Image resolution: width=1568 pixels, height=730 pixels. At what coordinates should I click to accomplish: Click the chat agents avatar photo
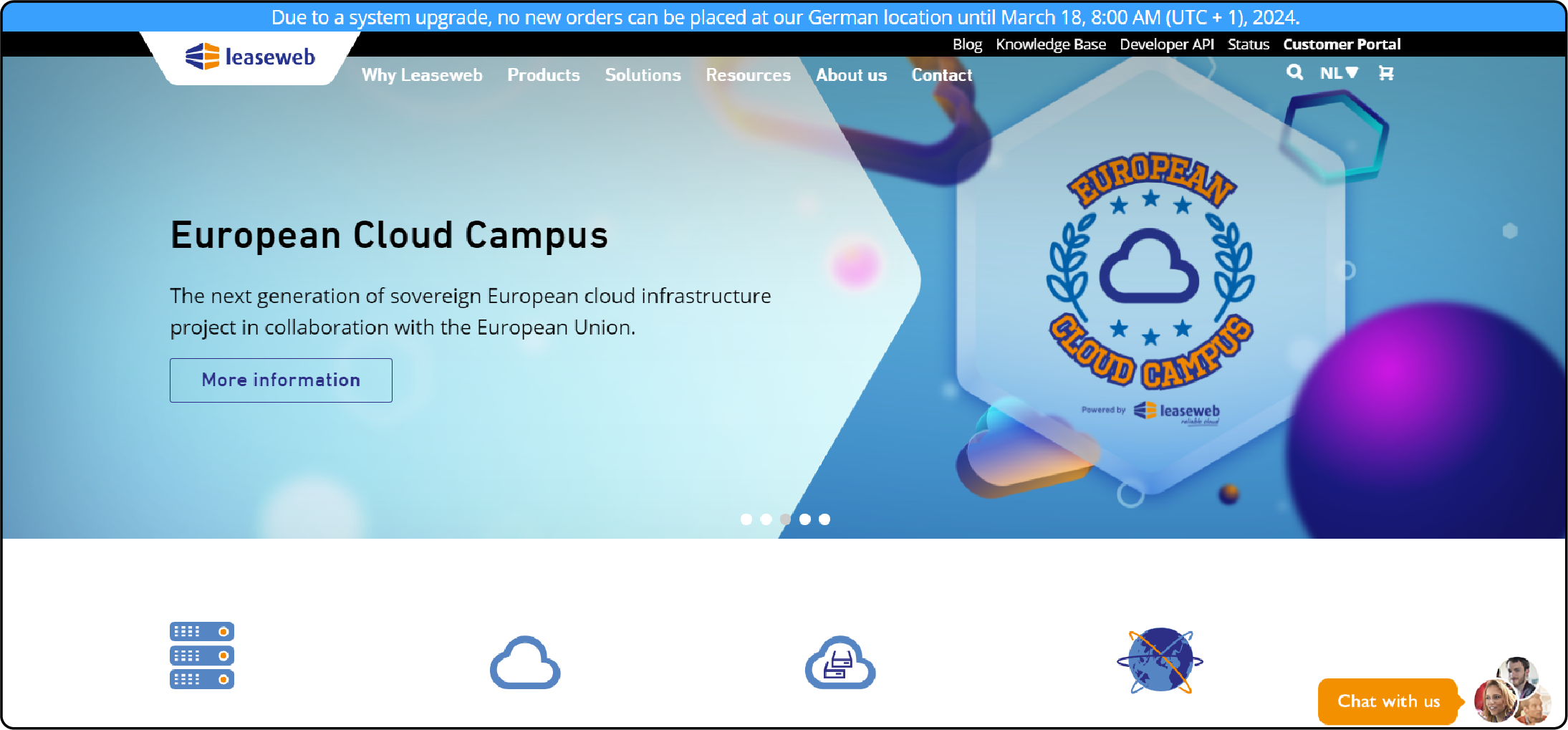click(x=1513, y=691)
